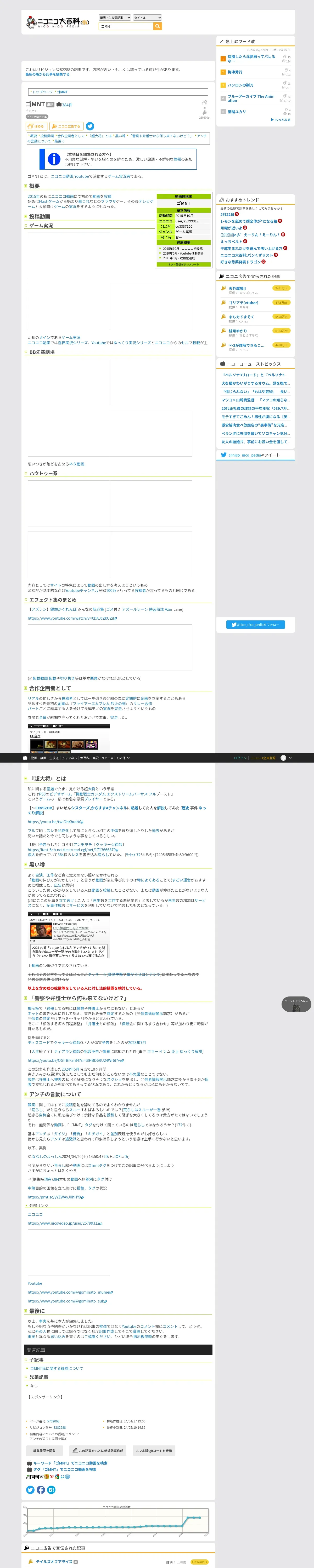The height and width of the screenshot is (1568, 314).
Task: Click the 編集履歴を閲覧 button
Action: tap(44, 1450)
